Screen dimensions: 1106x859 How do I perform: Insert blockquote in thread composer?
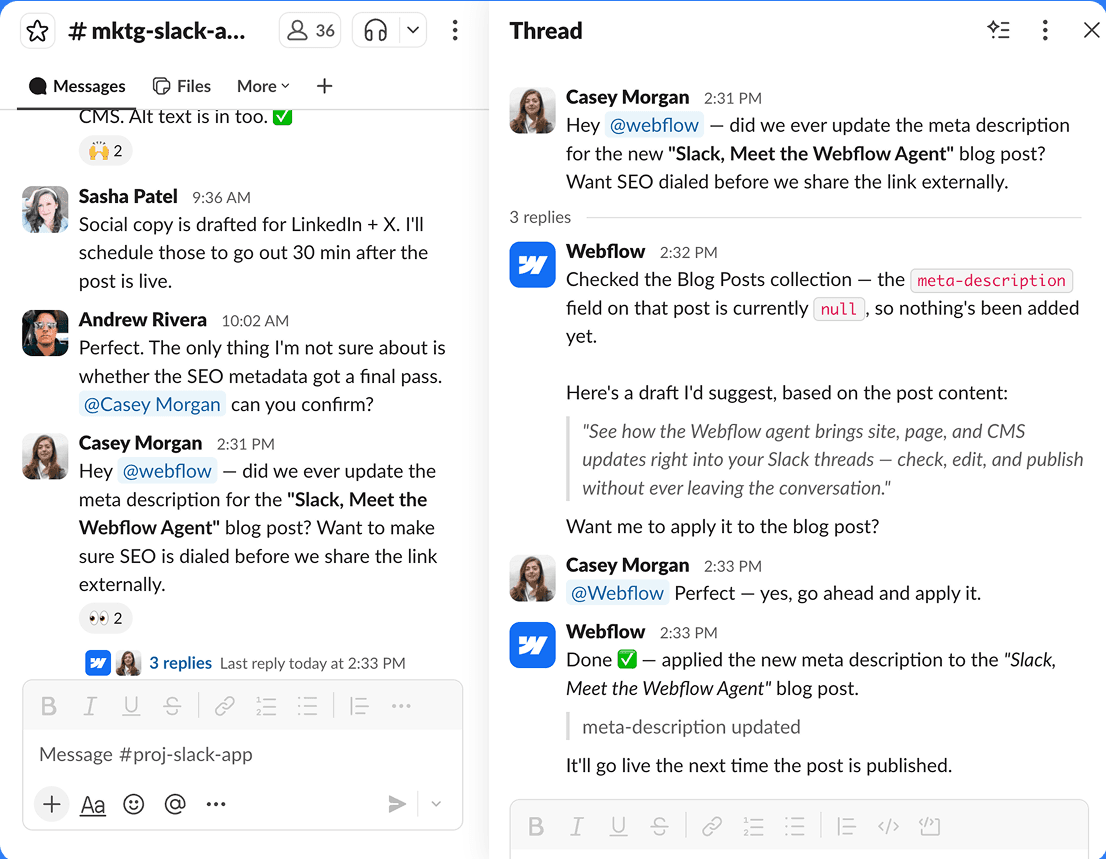846,826
